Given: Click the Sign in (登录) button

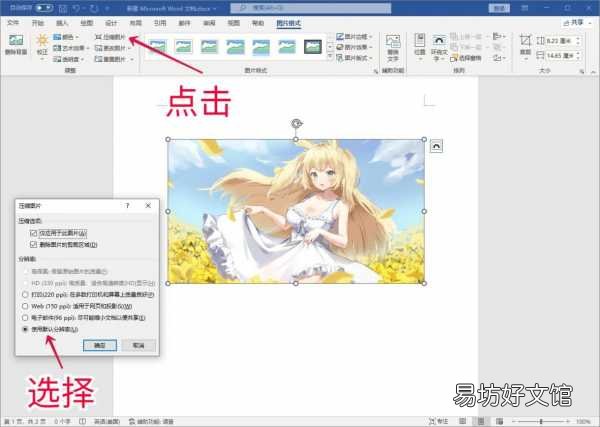Looking at the screenshot, I should [x=499, y=8].
